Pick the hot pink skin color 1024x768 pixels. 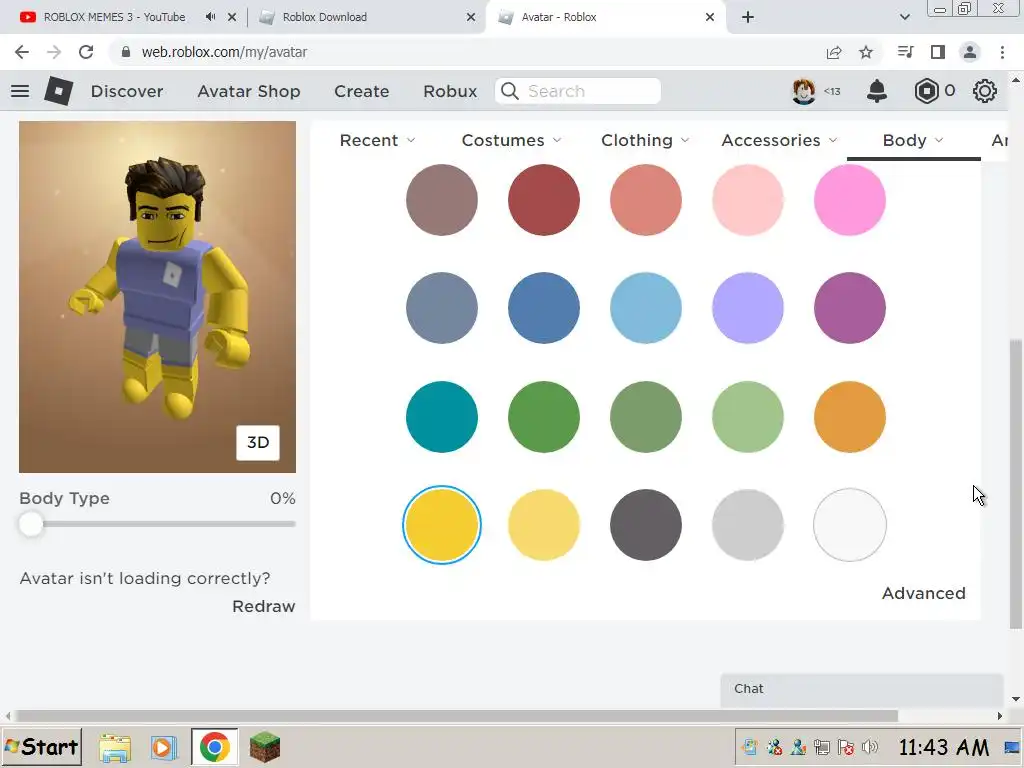point(850,200)
